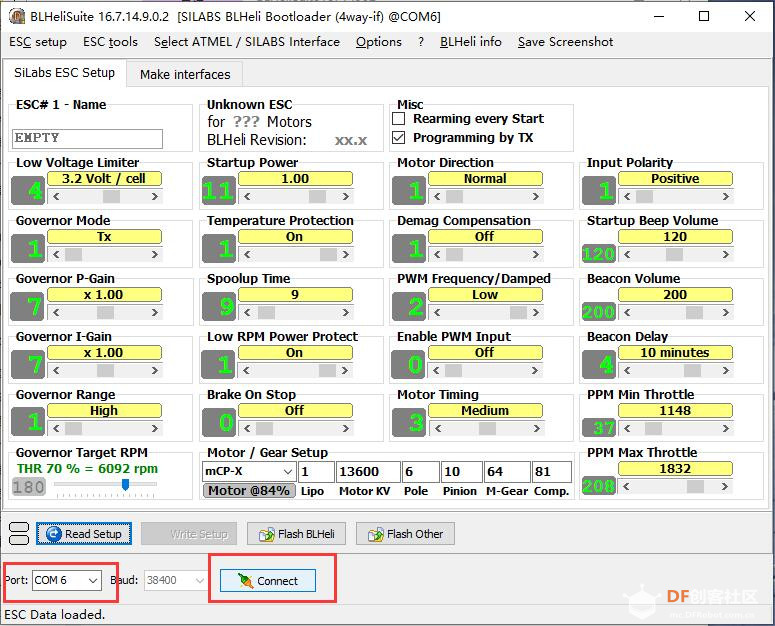Click right arrow of Governor P-Gain slider
Viewport: 775px width, 626px height.
coord(155,312)
